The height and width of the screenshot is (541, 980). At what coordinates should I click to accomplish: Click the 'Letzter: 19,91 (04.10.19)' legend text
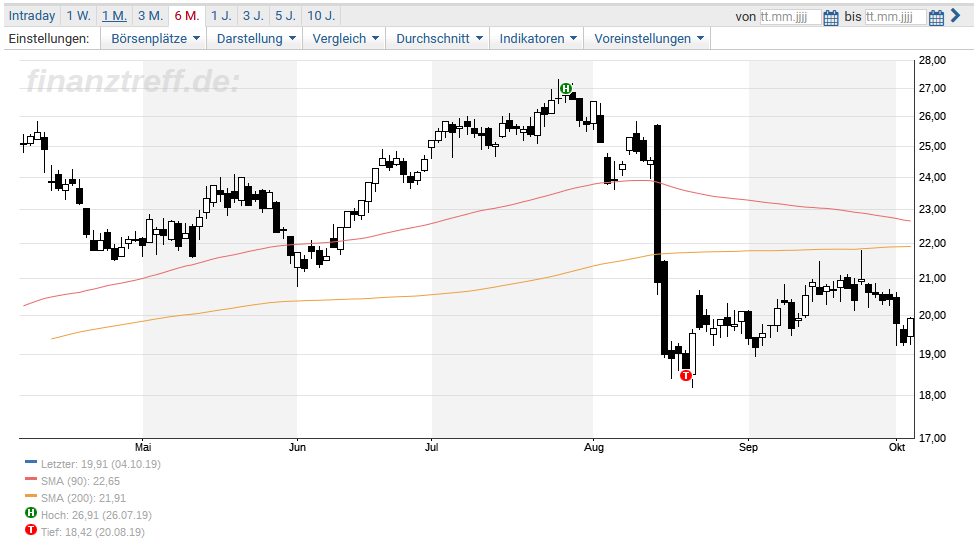tap(101, 464)
